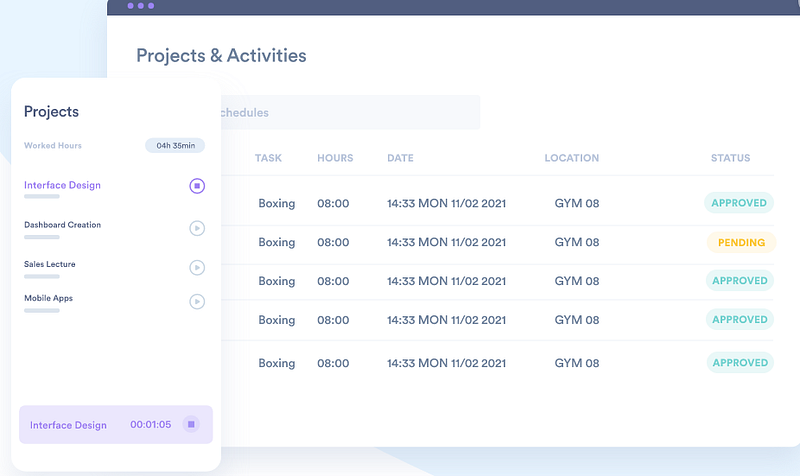Screen dimensions: 800x476
Task: Click Interface Design label in the running timer bar
Action: pos(68,425)
